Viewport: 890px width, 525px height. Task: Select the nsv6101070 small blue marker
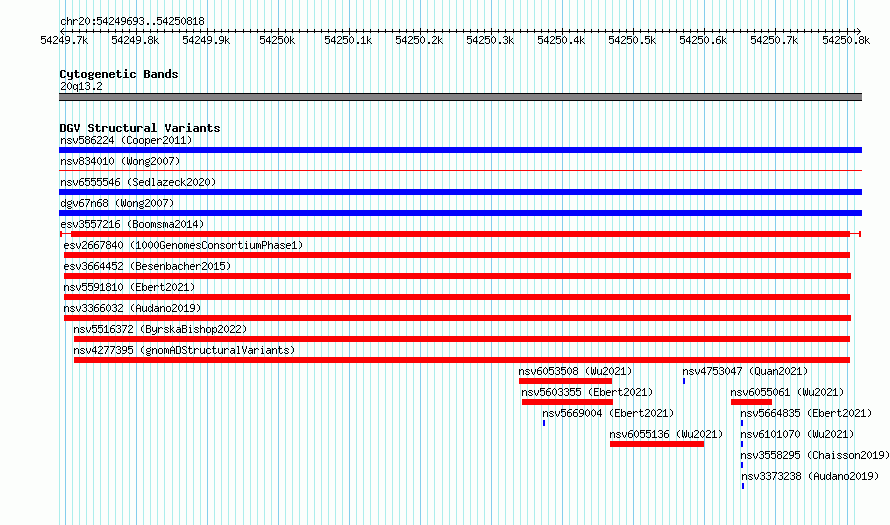point(742,444)
